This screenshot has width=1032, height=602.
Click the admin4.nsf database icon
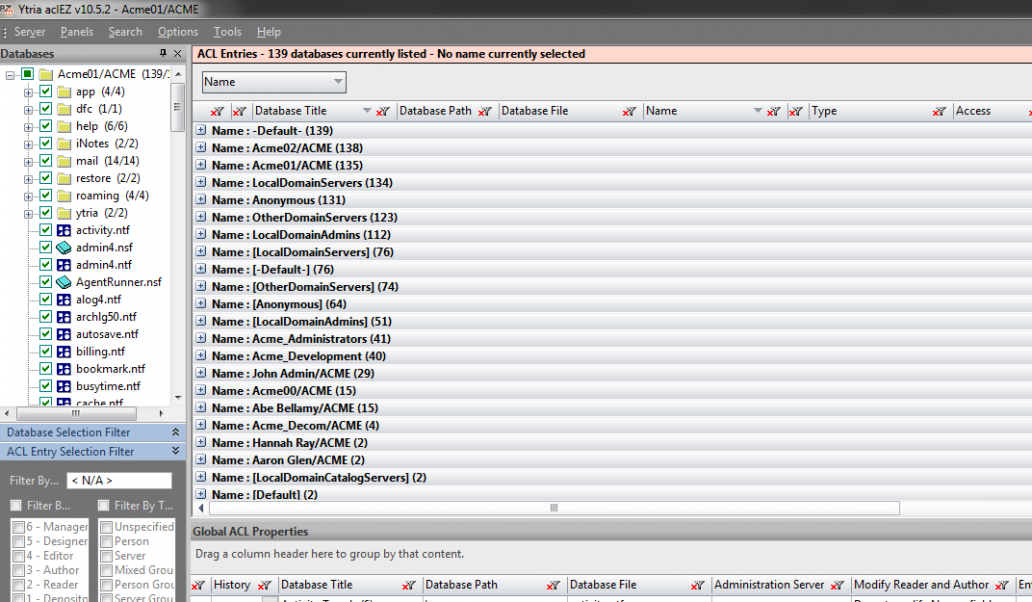tap(64, 247)
